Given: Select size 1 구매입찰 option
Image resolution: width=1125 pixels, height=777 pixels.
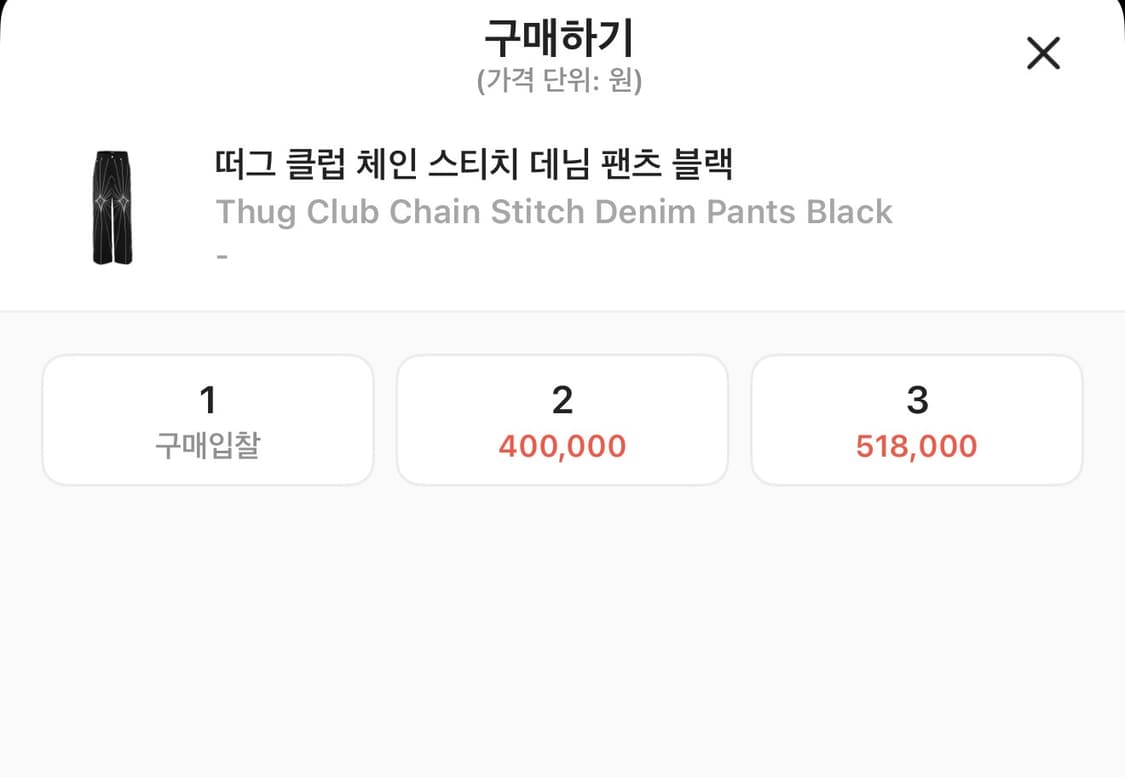Looking at the screenshot, I should [x=207, y=419].
